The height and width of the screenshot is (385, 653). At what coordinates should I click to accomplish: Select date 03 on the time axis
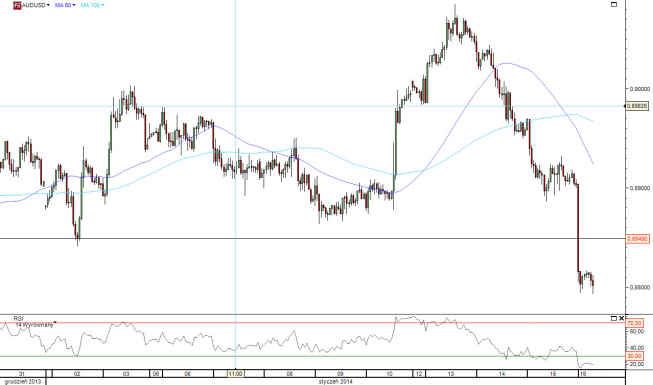[x=126, y=374]
